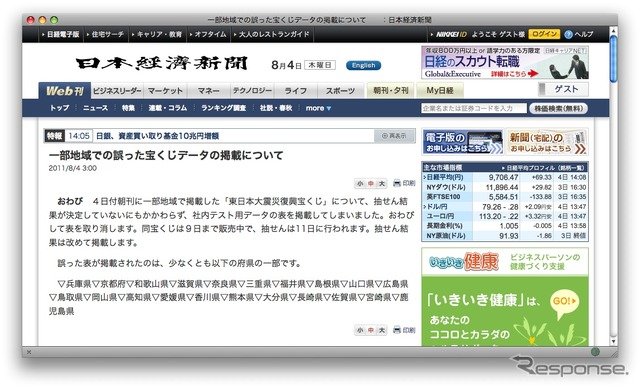Expand the more dropdown menu
The image size is (640, 388).
[318, 108]
